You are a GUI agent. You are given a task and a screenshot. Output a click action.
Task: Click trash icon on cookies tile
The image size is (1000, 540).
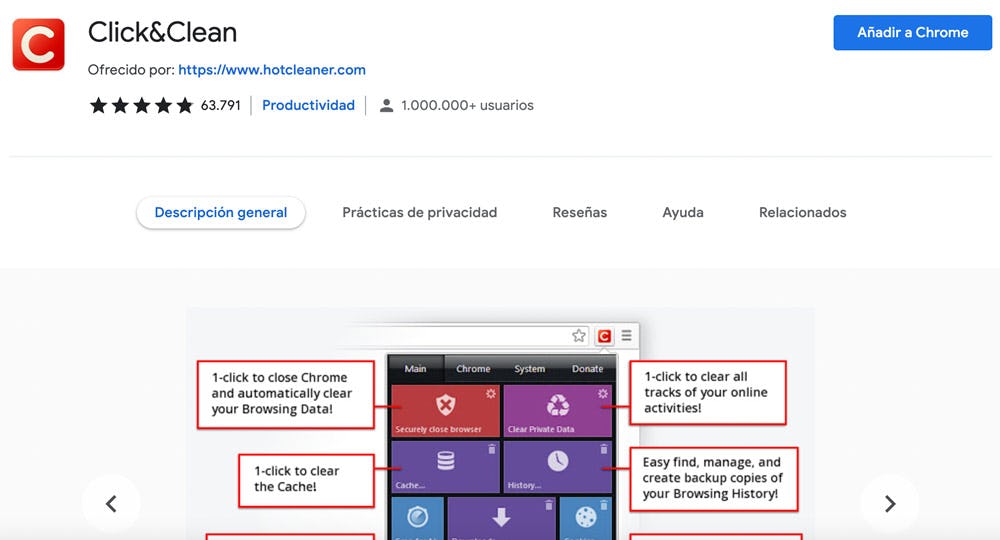pyautogui.click(x=604, y=505)
